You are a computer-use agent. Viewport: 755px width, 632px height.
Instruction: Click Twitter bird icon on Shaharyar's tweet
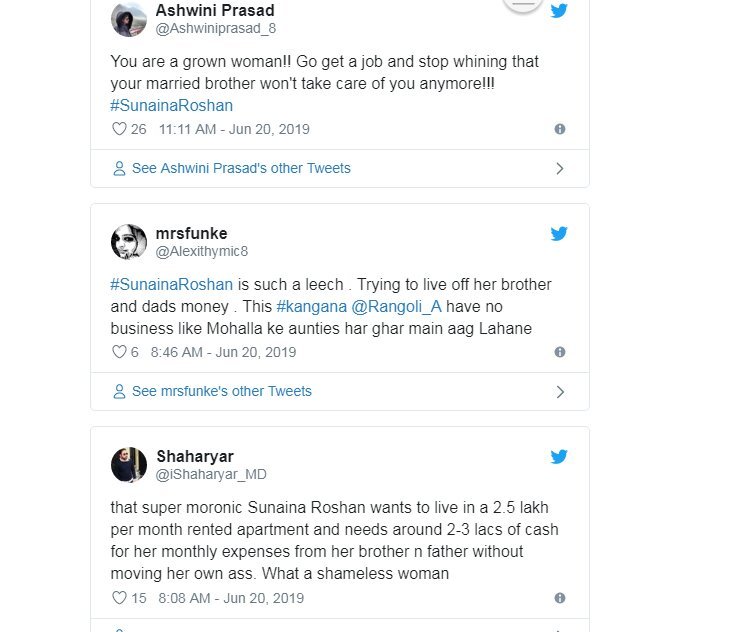[x=559, y=457]
